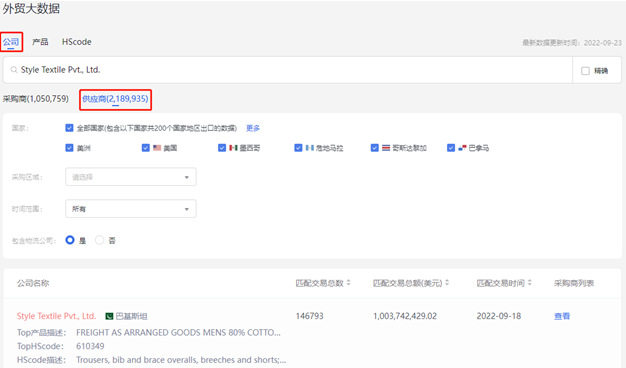Open Style Textile Pvt., Ltd. company link
626x368 pixels.
[x=56, y=316]
